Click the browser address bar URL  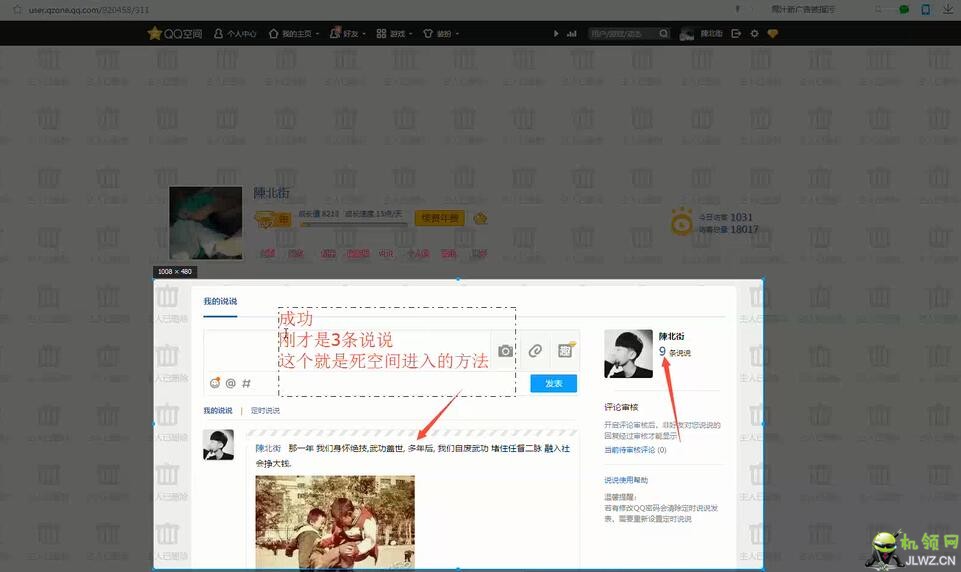tap(89, 10)
